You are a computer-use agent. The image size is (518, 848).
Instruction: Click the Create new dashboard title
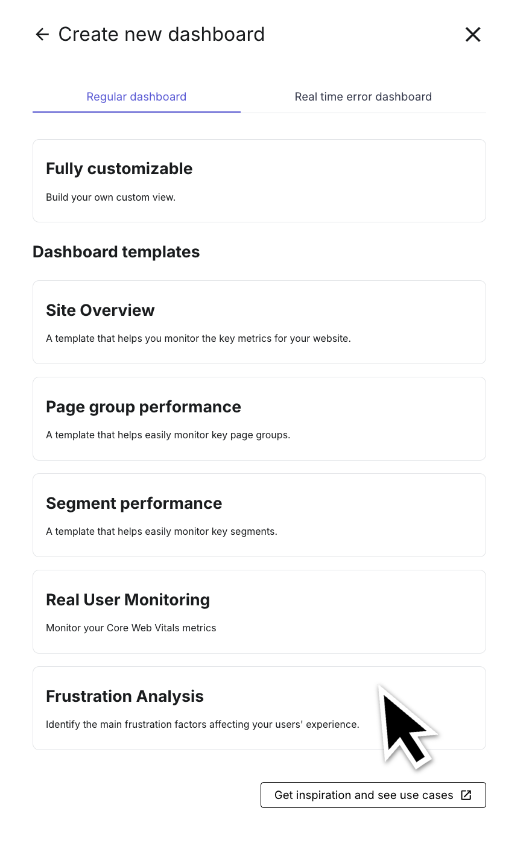(x=161, y=35)
